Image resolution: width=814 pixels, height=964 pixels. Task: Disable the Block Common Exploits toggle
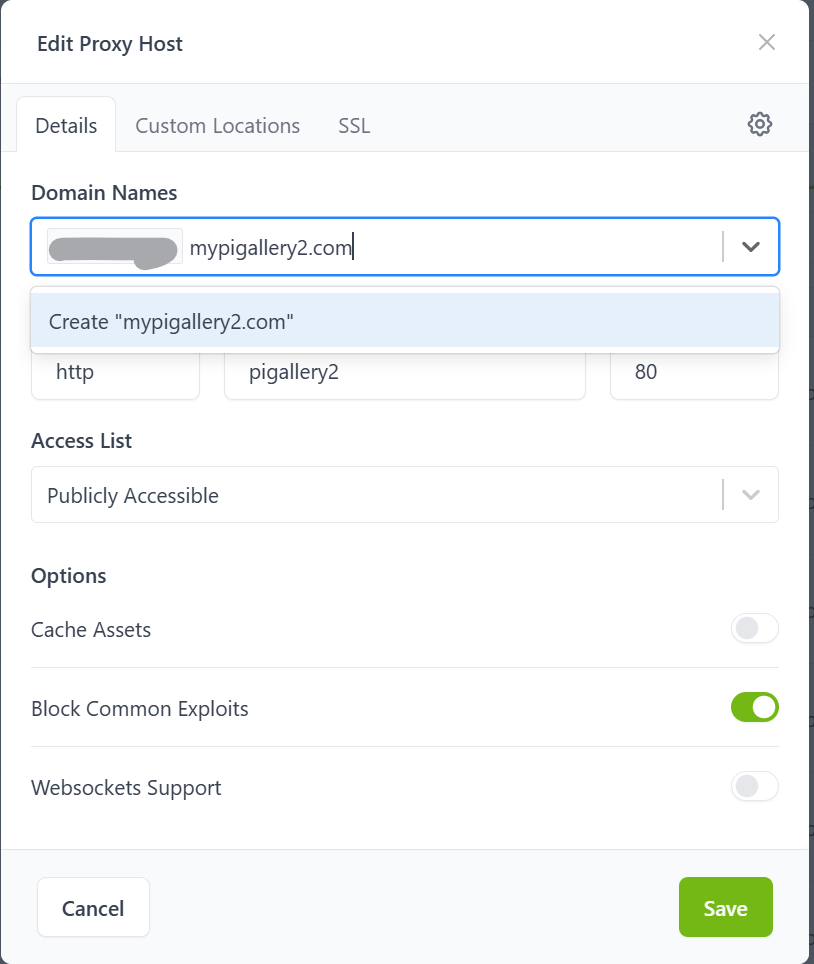click(754, 708)
